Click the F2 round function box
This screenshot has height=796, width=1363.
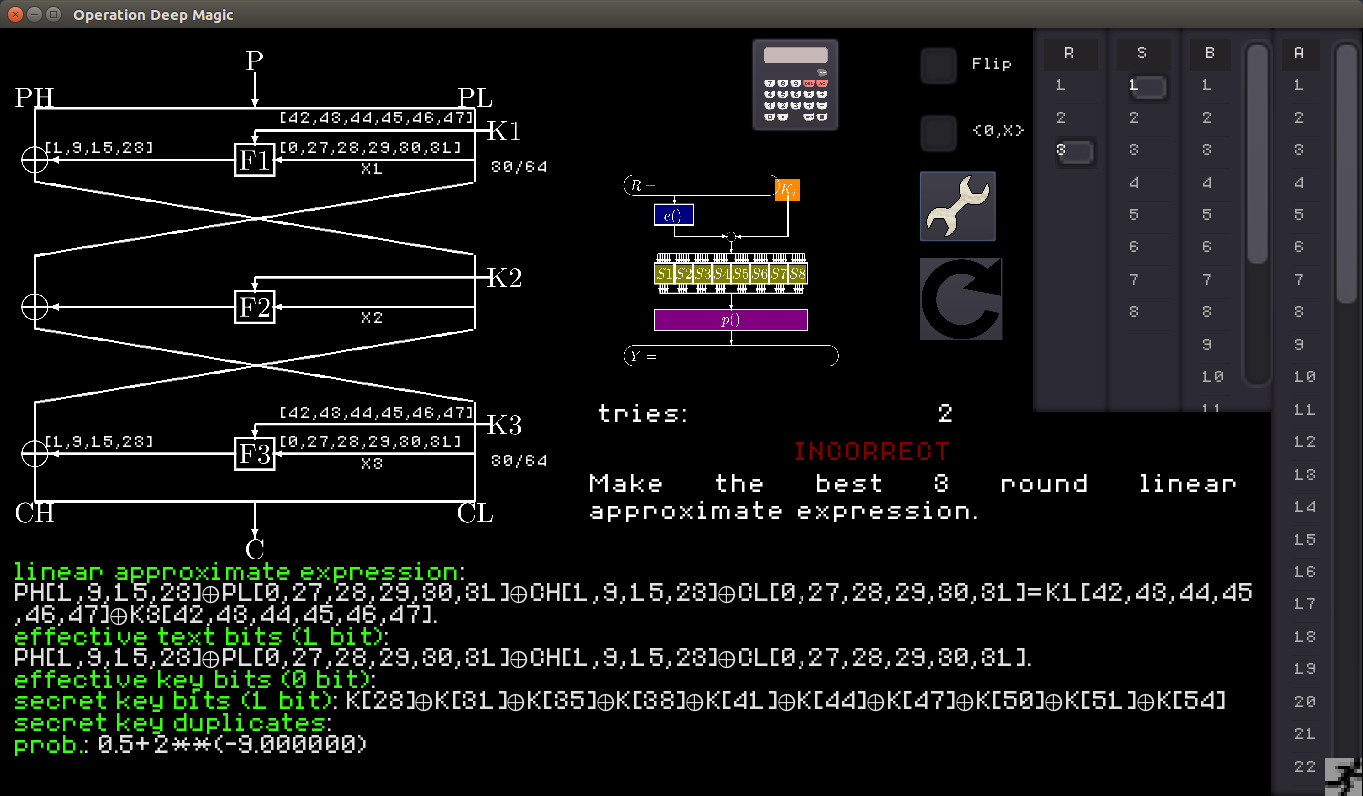[253, 308]
